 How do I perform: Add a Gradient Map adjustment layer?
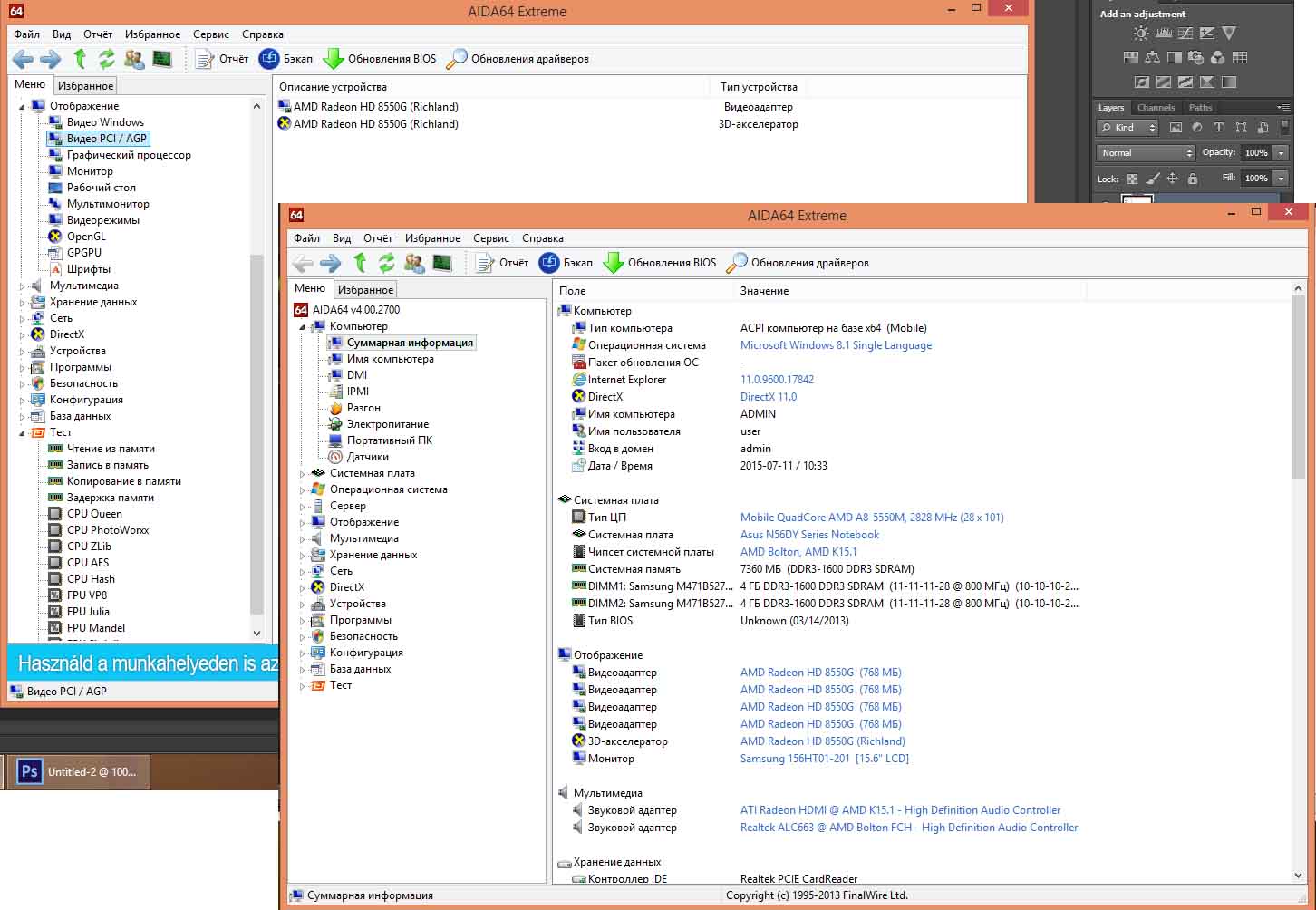[1229, 82]
